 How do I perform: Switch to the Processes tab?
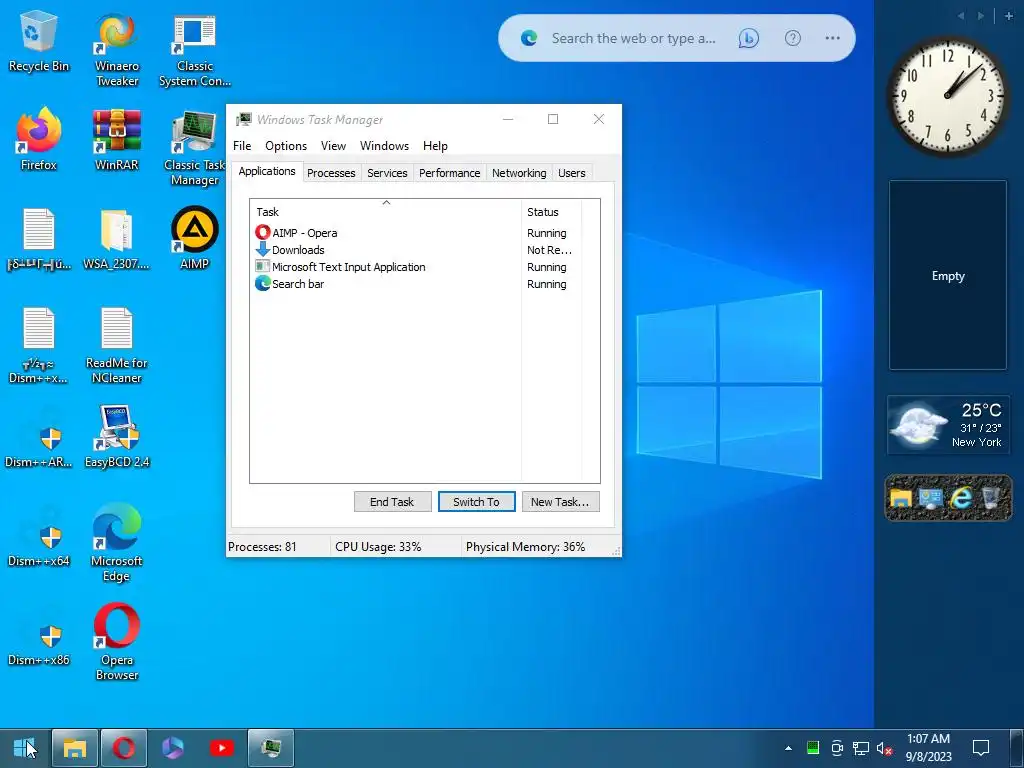(331, 173)
